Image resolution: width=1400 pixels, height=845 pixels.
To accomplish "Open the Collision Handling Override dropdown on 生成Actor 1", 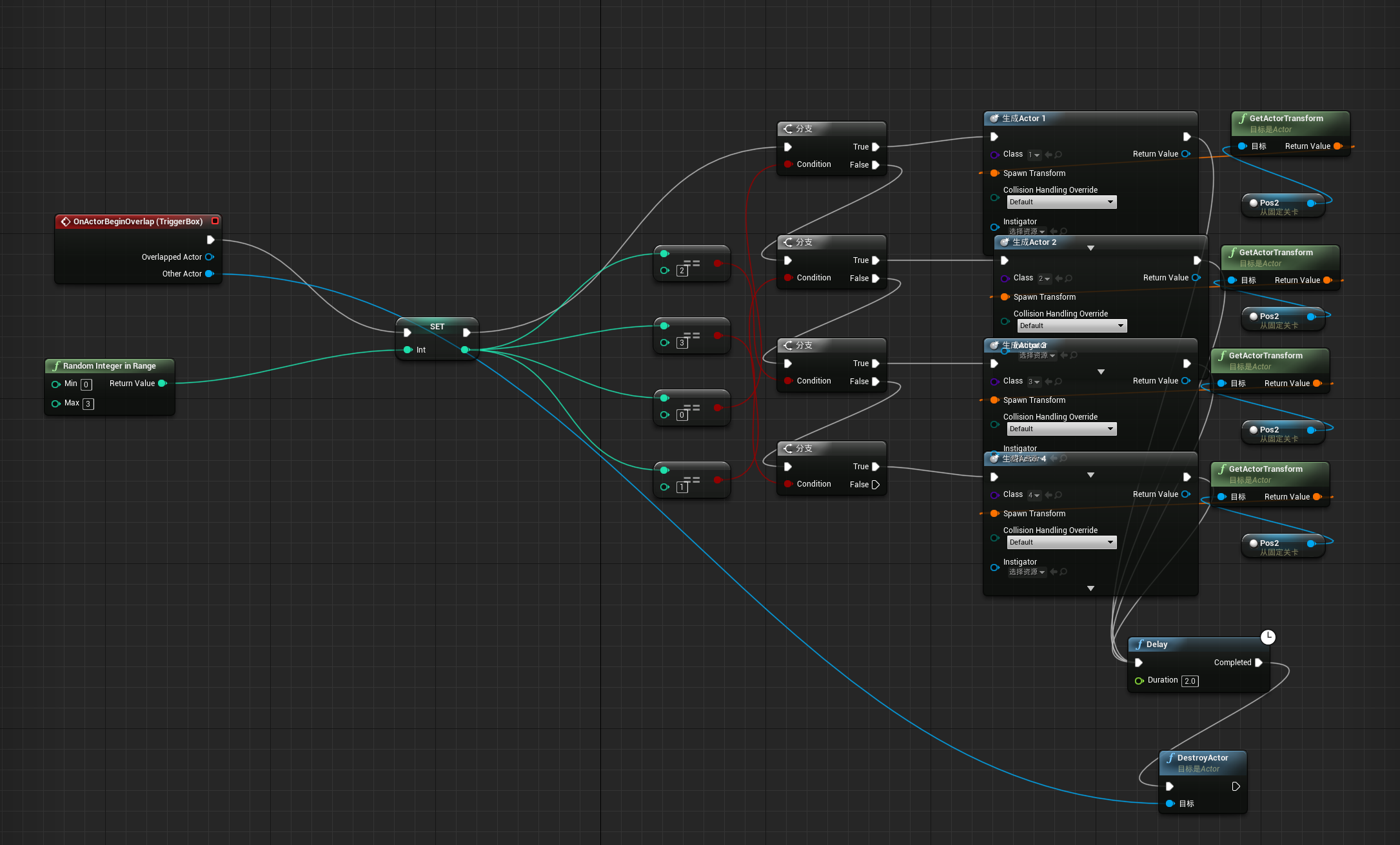I will pos(1061,202).
